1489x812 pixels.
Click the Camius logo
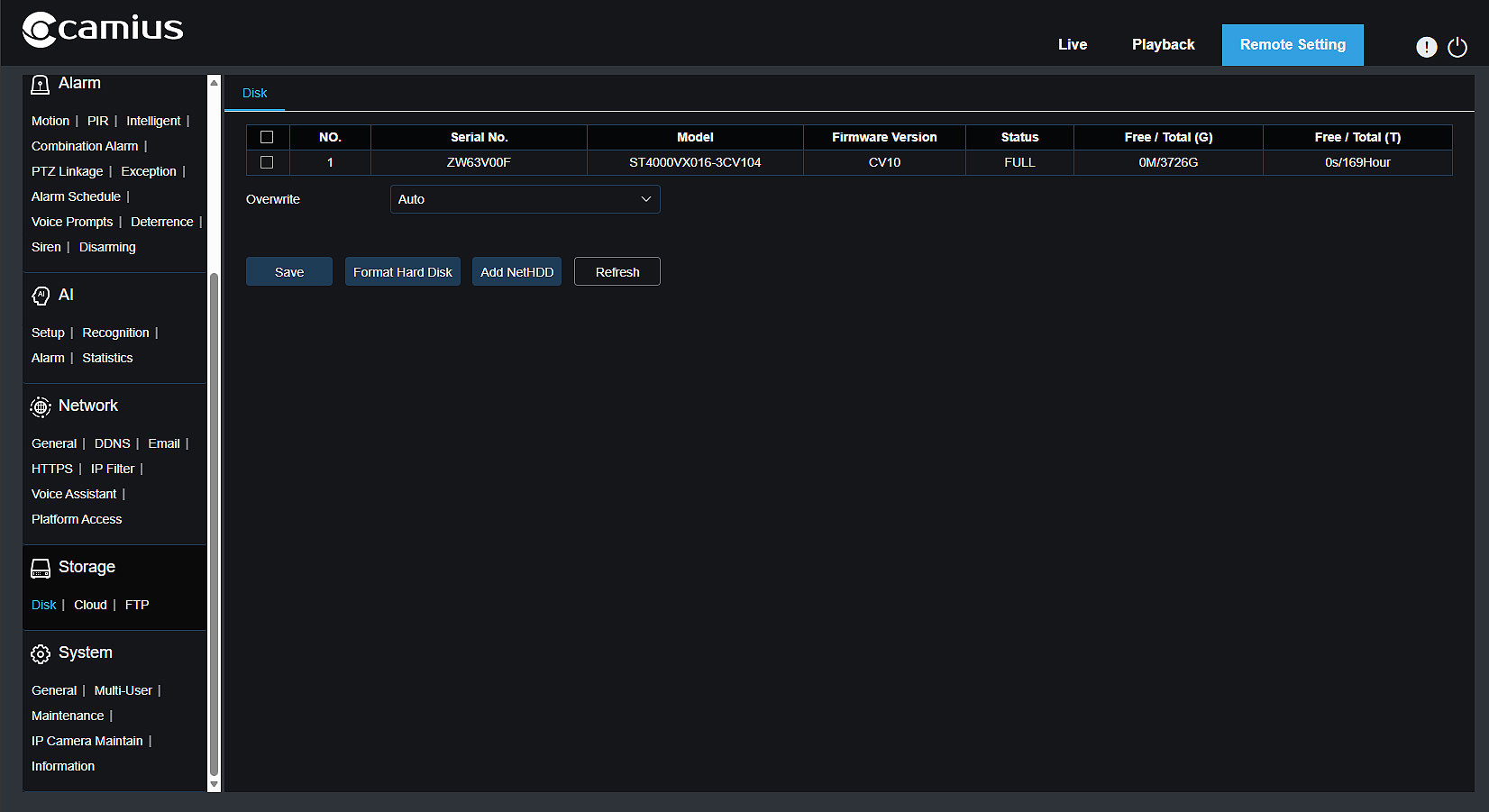tap(103, 29)
